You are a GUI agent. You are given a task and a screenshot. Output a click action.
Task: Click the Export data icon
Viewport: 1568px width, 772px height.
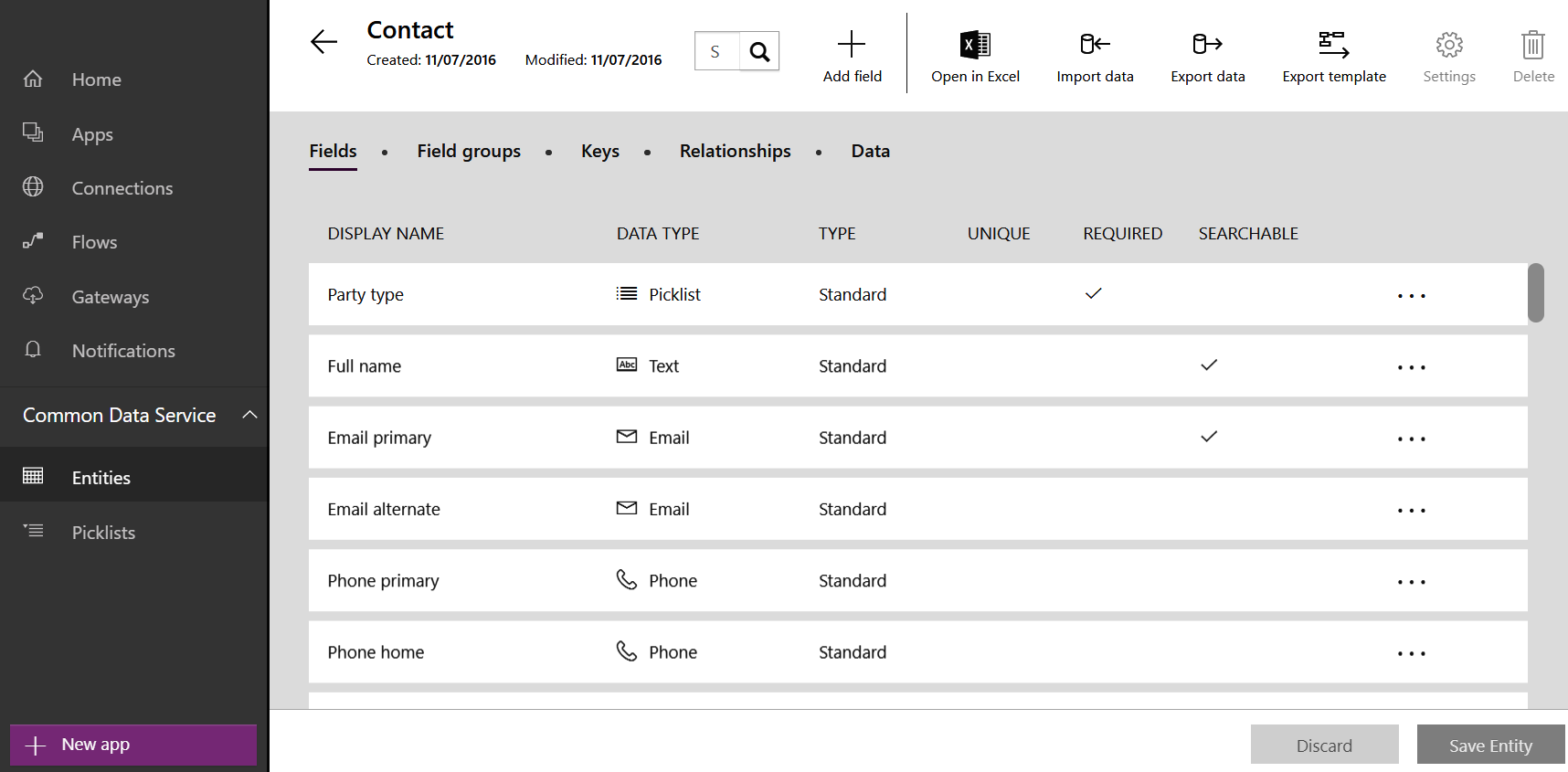pos(1207,44)
